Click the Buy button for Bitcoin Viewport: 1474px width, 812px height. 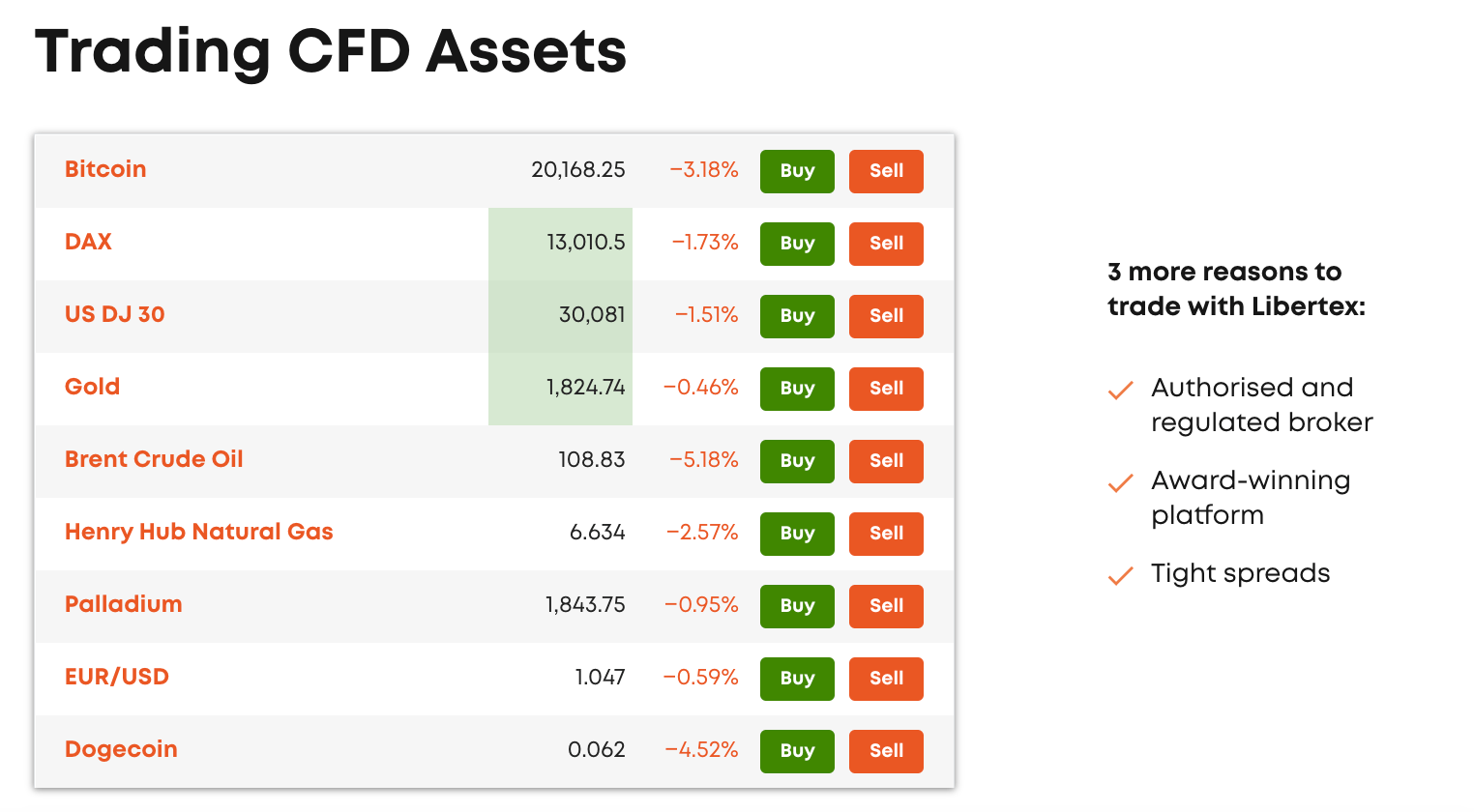click(x=797, y=171)
